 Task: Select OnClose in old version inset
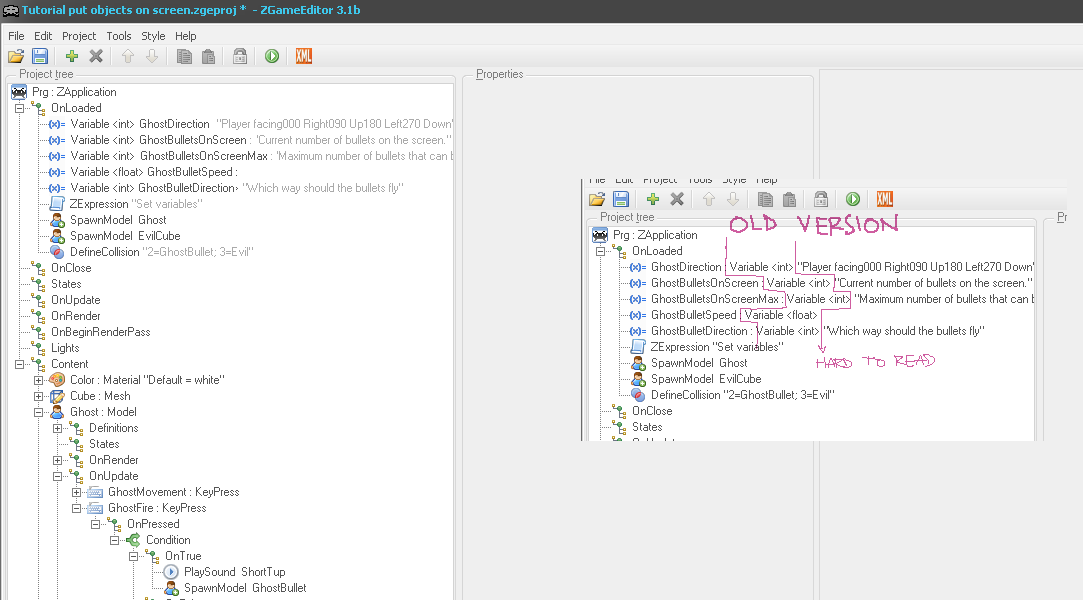pos(652,411)
